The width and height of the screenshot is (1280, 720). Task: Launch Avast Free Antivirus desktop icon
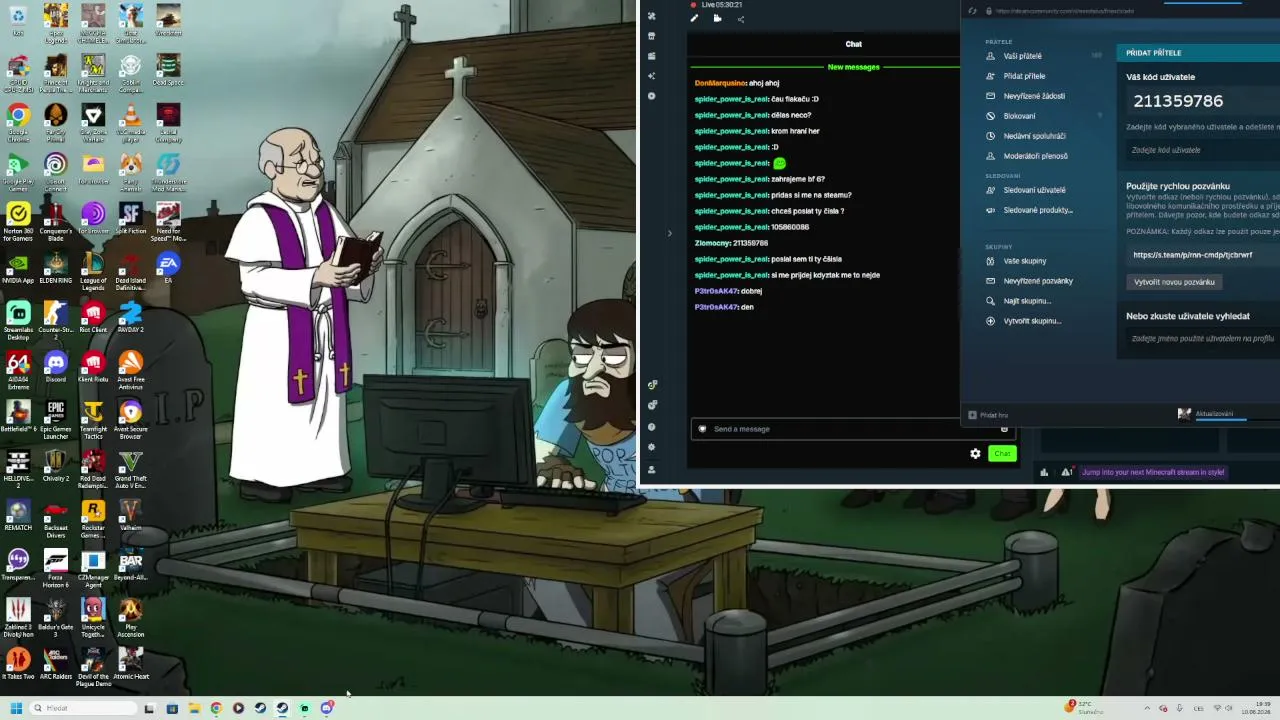[131, 370]
